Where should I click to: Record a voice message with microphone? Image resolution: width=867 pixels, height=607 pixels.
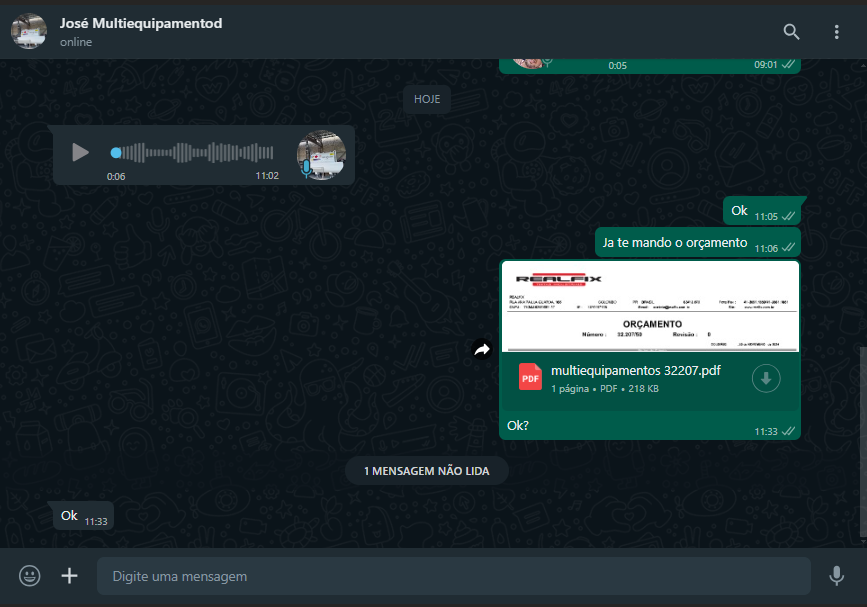[x=837, y=576]
